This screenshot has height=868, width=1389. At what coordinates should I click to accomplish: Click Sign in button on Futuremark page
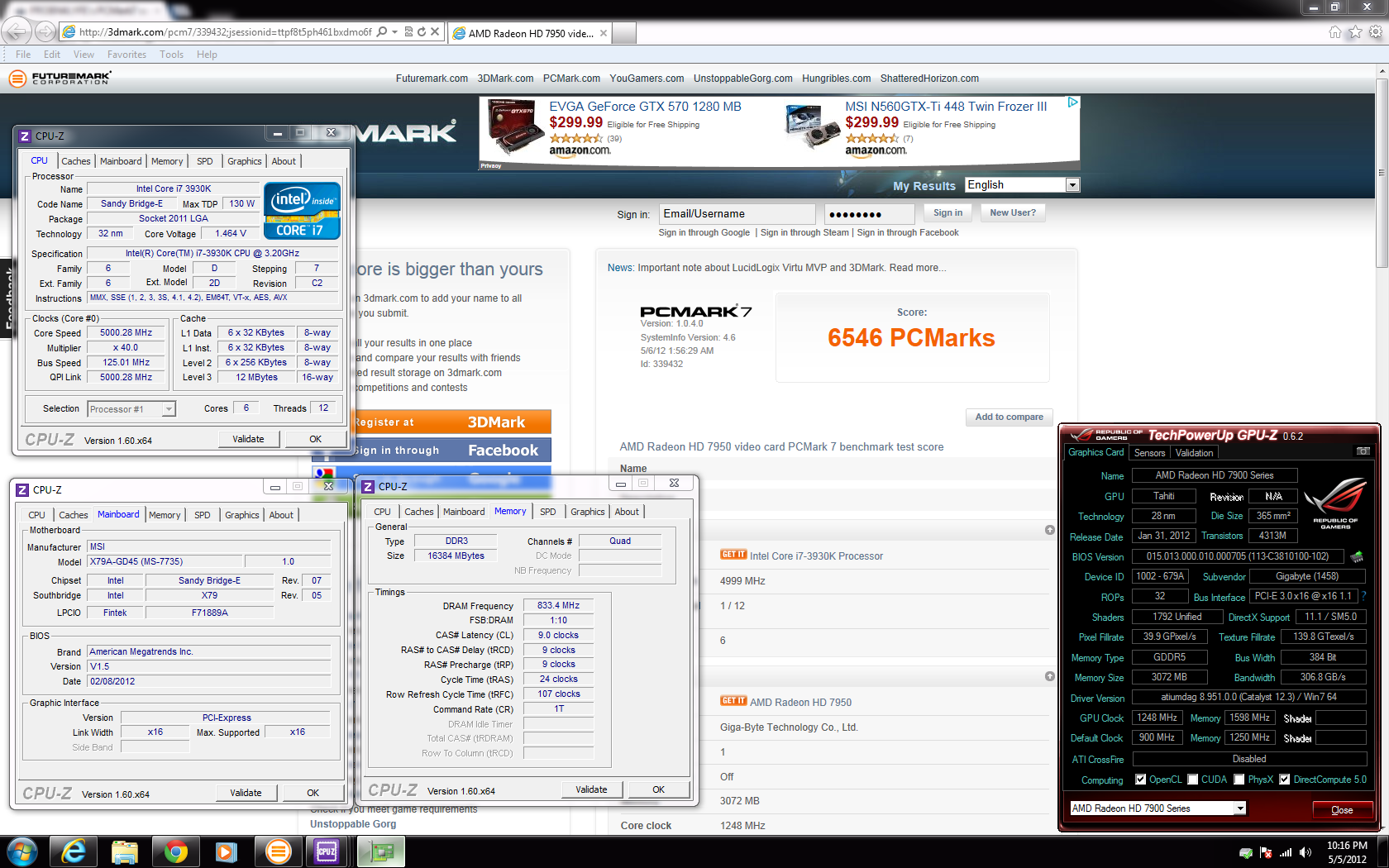(947, 213)
